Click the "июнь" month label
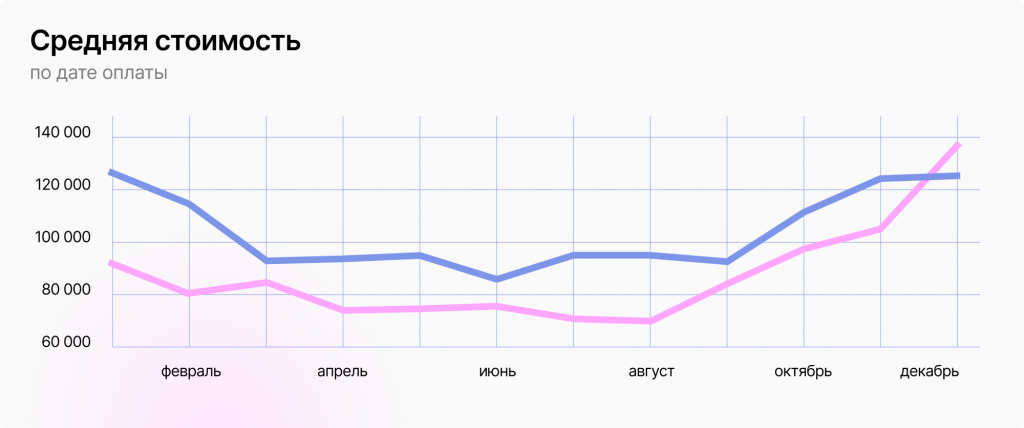Screen dimensions: 1024x428 point(497,372)
